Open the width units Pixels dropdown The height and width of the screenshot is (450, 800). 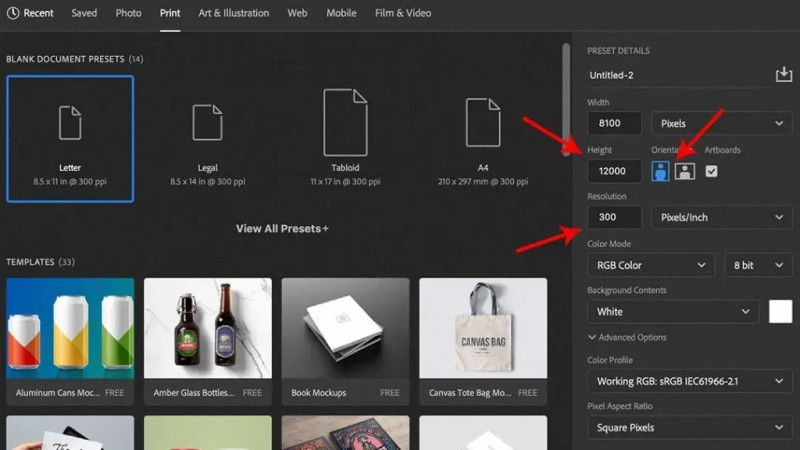(721, 123)
